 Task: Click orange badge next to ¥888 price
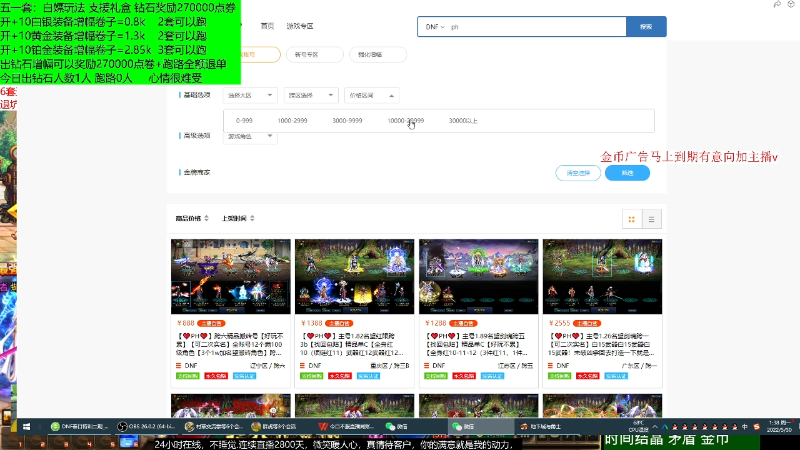click(x=211, y=323)
